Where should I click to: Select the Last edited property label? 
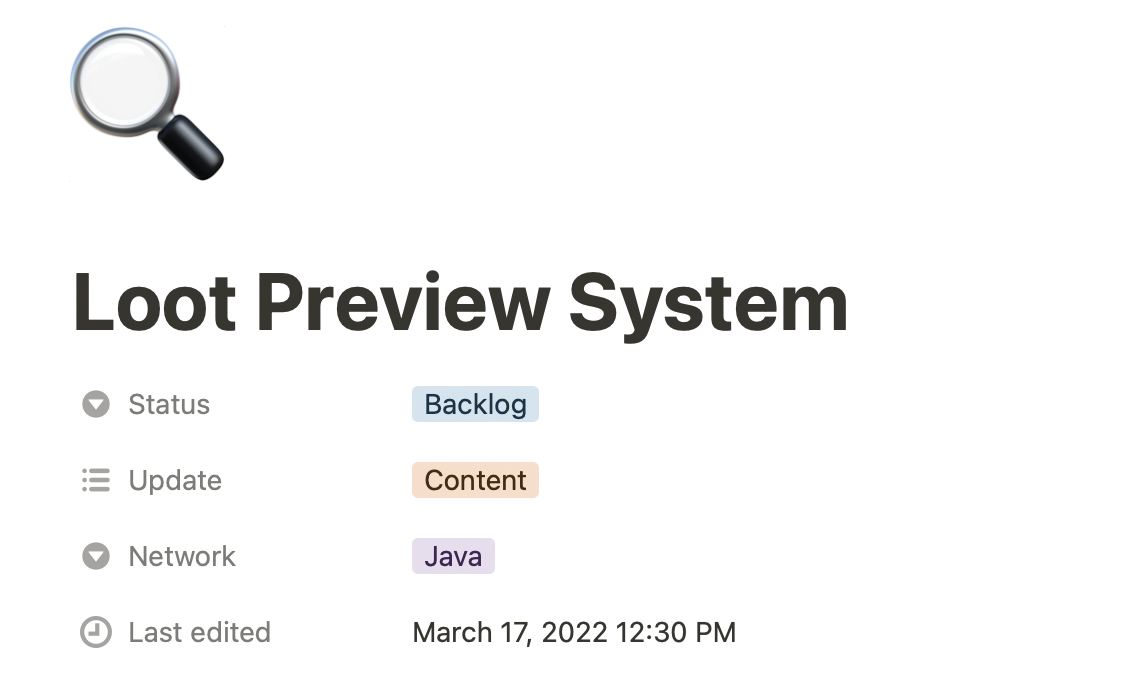pos(200,632)
